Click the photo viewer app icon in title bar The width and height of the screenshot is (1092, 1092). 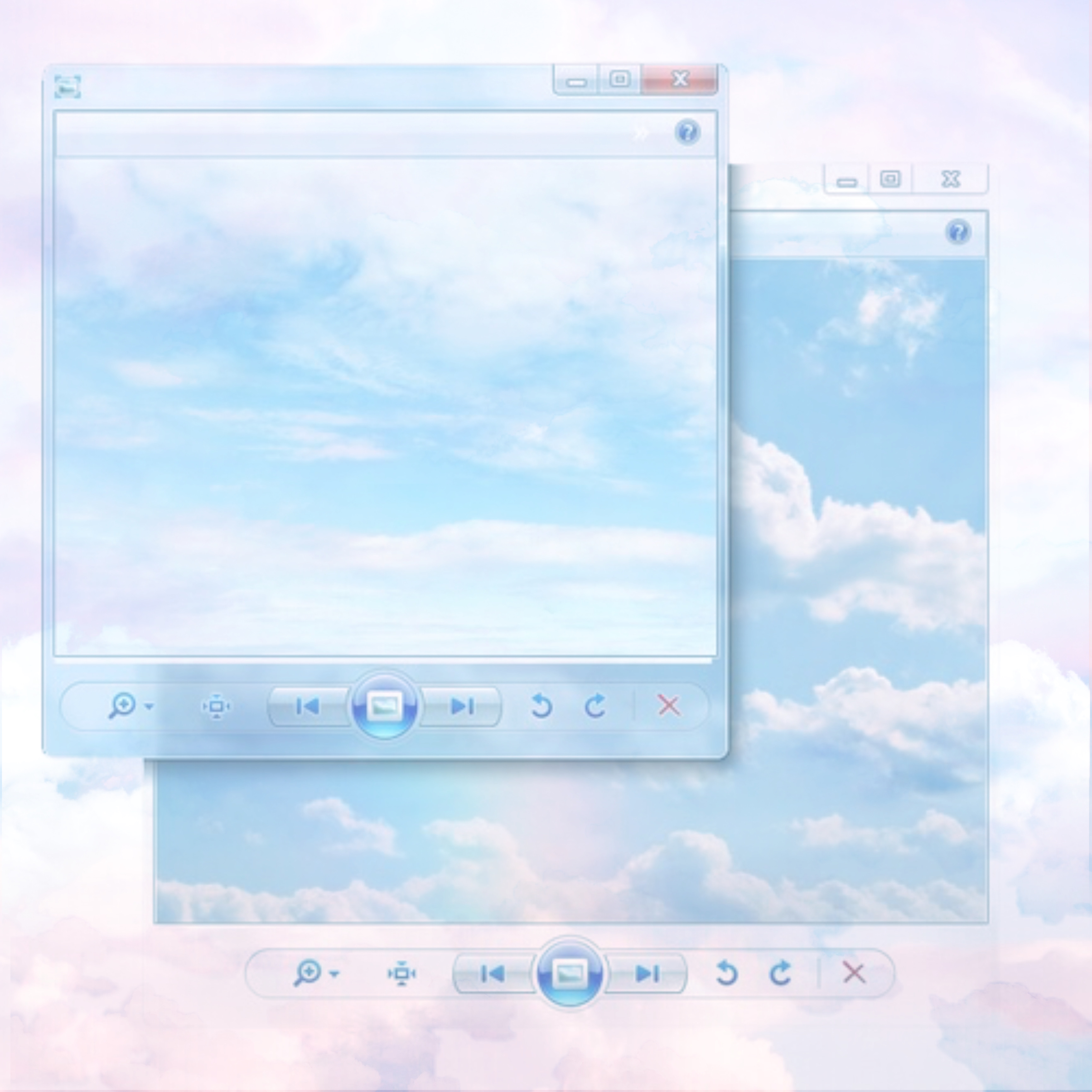tap(67, 86)
